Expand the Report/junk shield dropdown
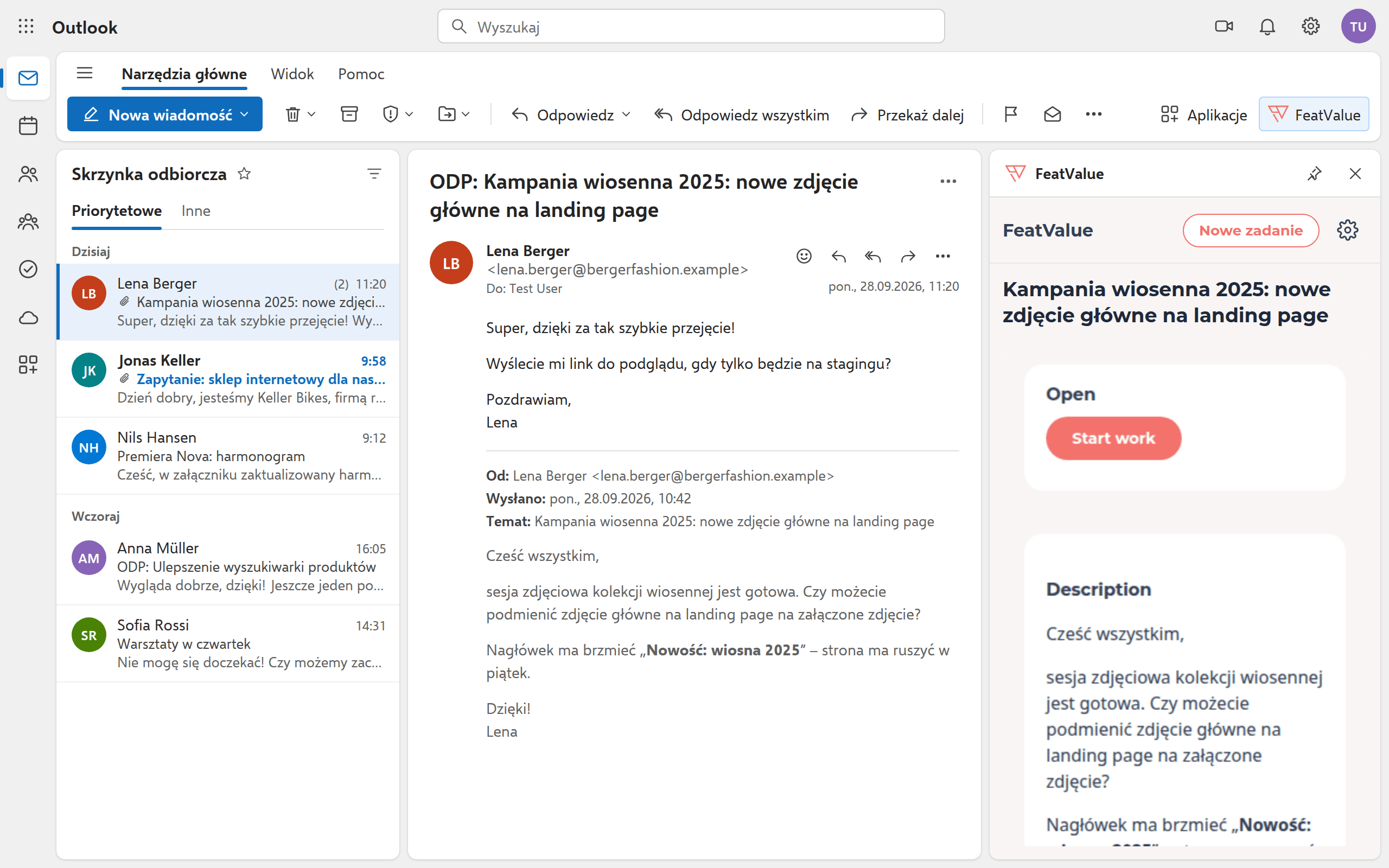 point(409,114)
